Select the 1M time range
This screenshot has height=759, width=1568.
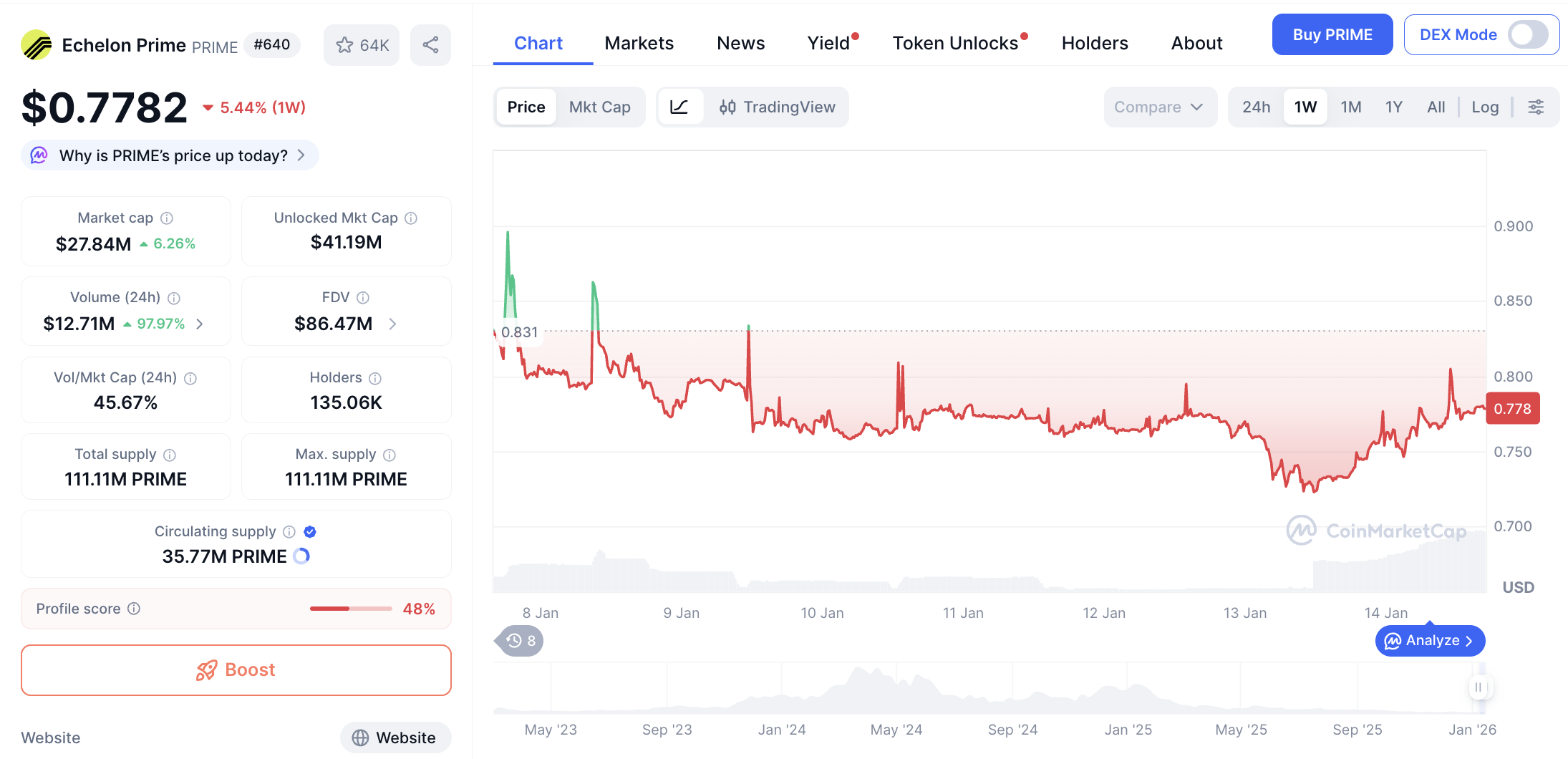click(x=1350, y=107)
